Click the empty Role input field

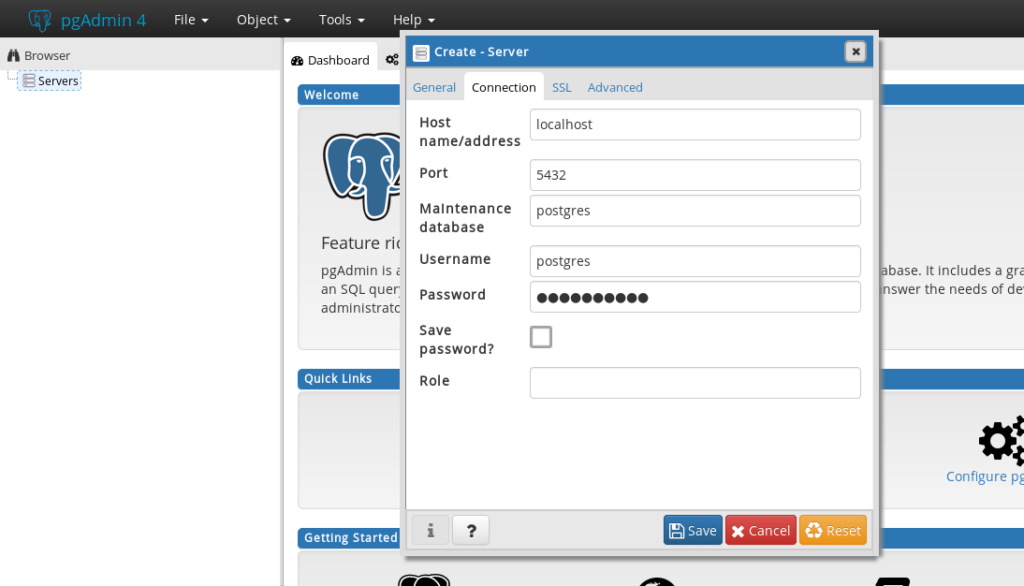point(694,382)
